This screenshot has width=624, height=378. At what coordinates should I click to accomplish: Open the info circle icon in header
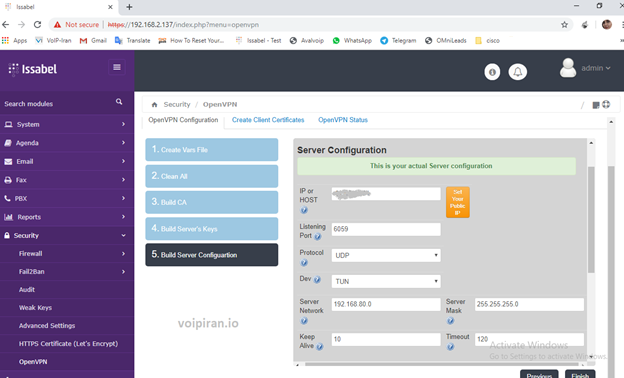pos(492,72)
